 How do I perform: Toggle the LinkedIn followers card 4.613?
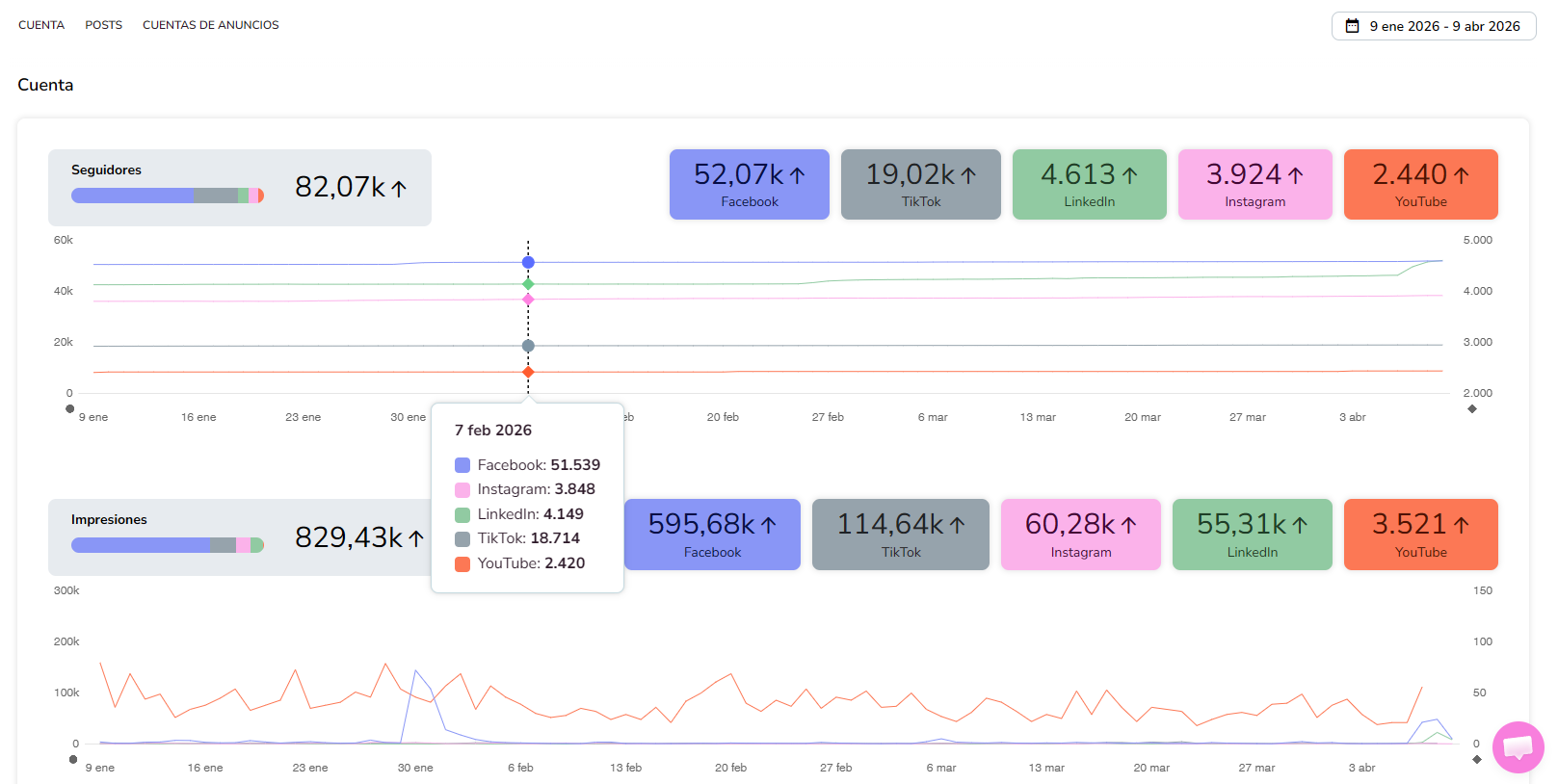pos(1089,184)
